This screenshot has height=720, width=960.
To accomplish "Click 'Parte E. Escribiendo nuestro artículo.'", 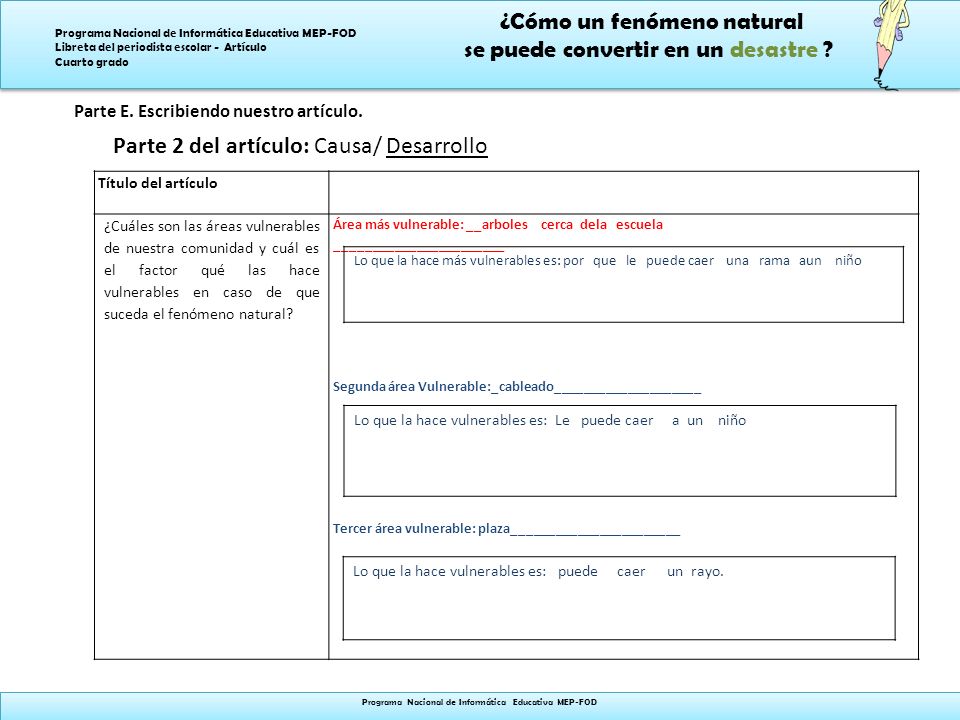I will (218, 111).
